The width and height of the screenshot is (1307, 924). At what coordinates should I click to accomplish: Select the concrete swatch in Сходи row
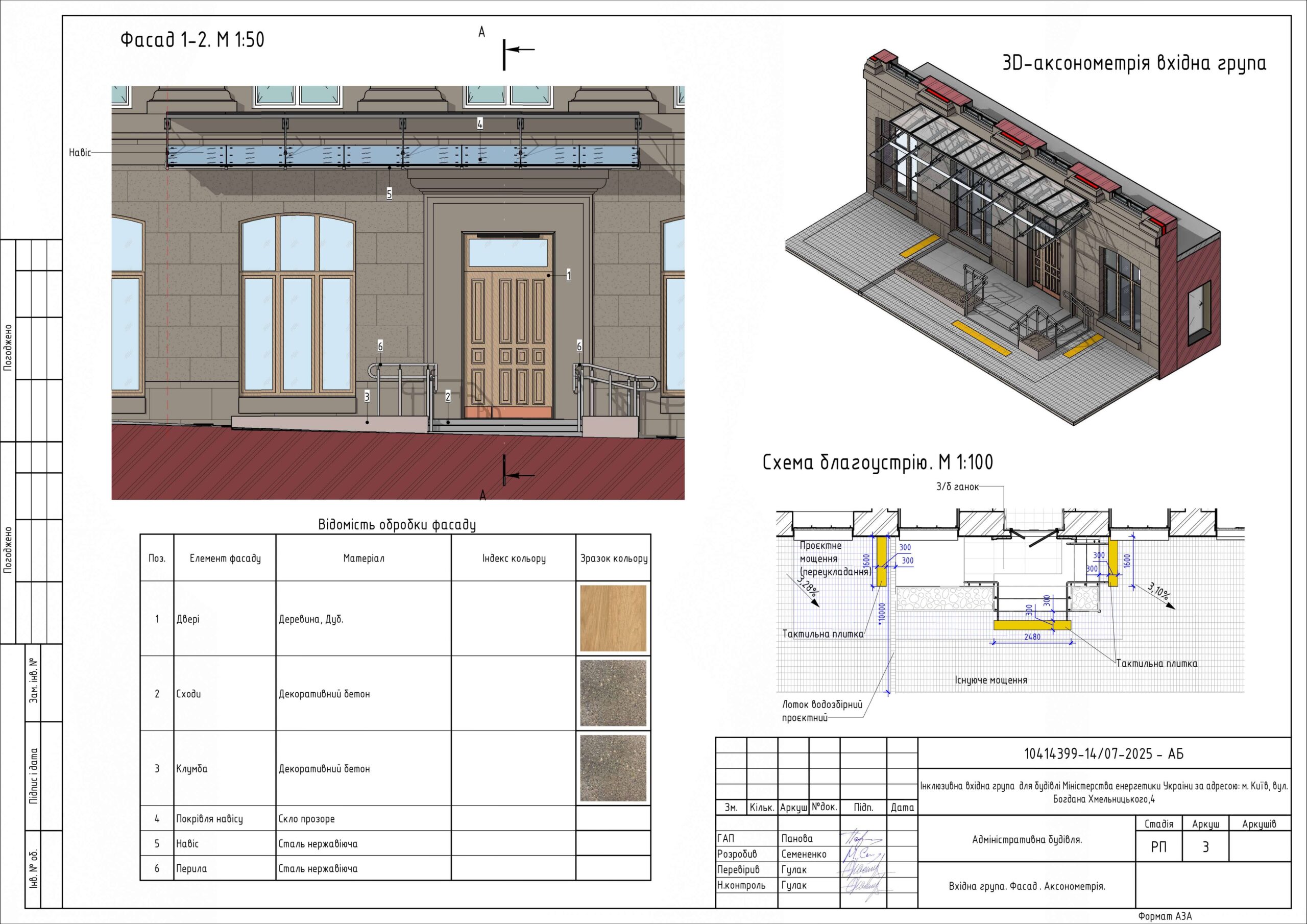(613, 693)
